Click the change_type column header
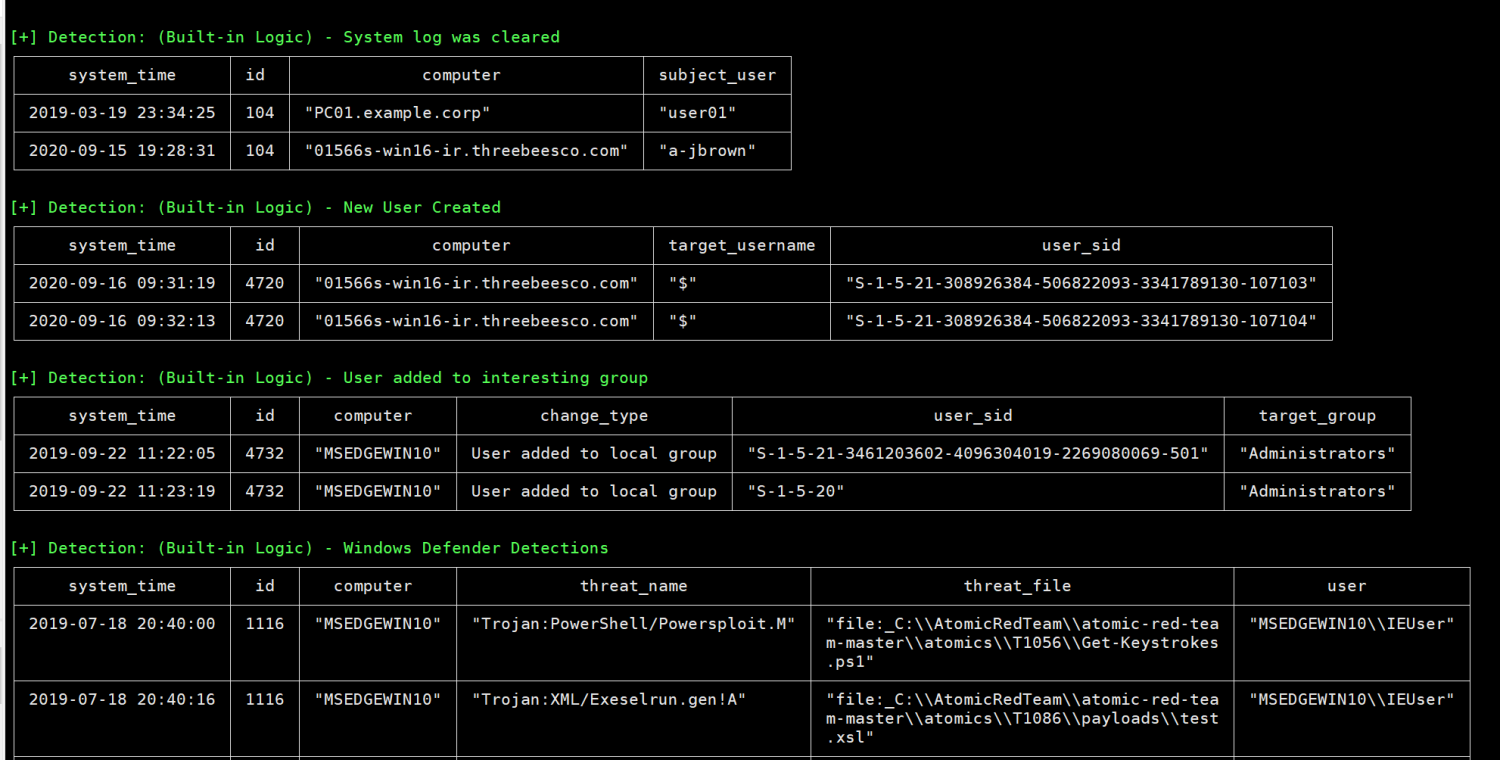Viewport: 1500px width, 760px height. pos(594,416)
